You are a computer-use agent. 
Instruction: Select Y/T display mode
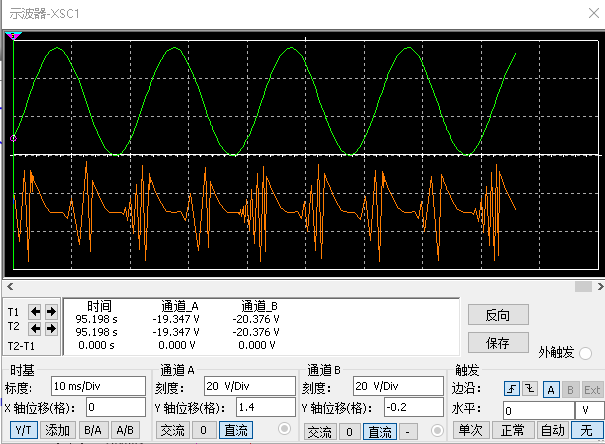pyautogui.click(x=24, y=430)
